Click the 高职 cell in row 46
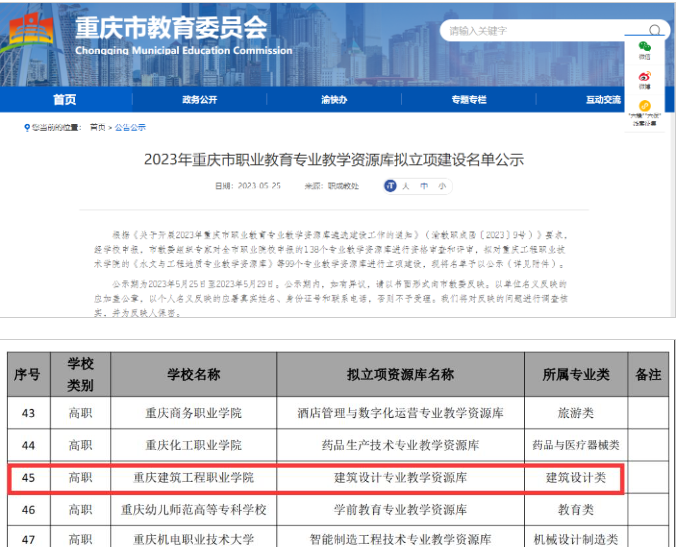Viewport: 685px width, 547px height. [x=80, y=510]
